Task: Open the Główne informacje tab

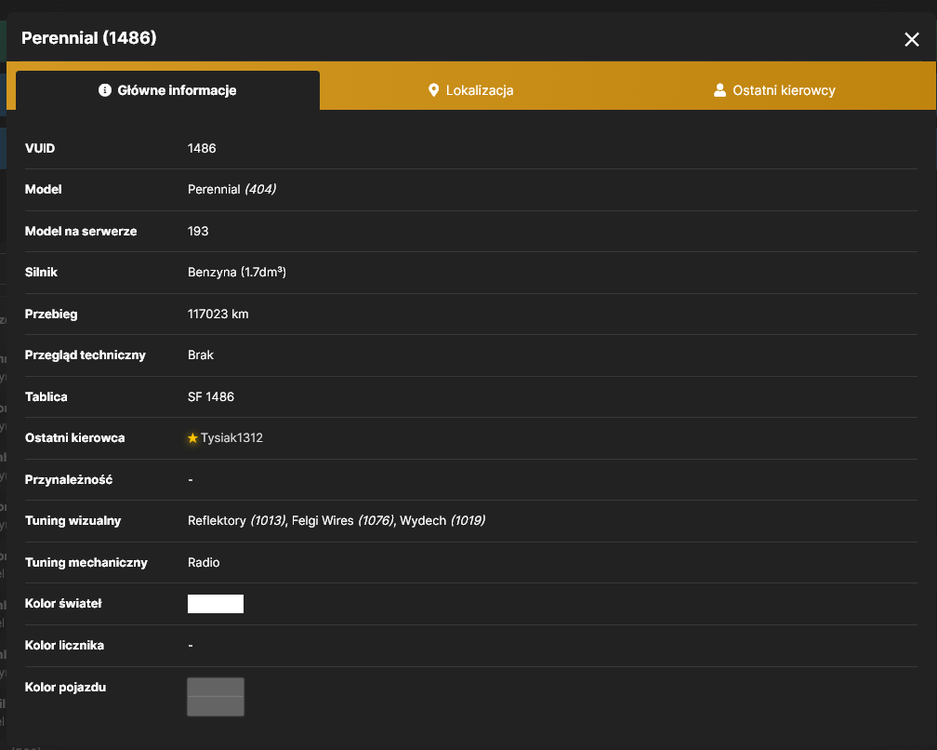Action: pyautogui.click(x=168, y=90)
